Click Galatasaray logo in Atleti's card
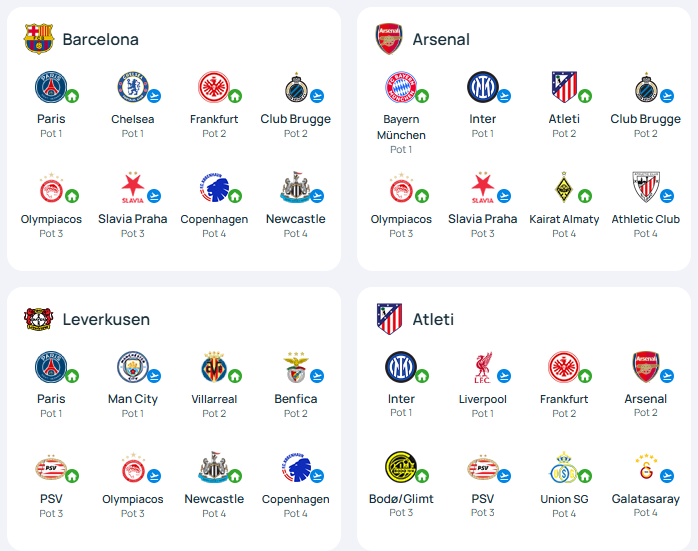Viewport: 698px width, 551px height. [x=645, y=467]
